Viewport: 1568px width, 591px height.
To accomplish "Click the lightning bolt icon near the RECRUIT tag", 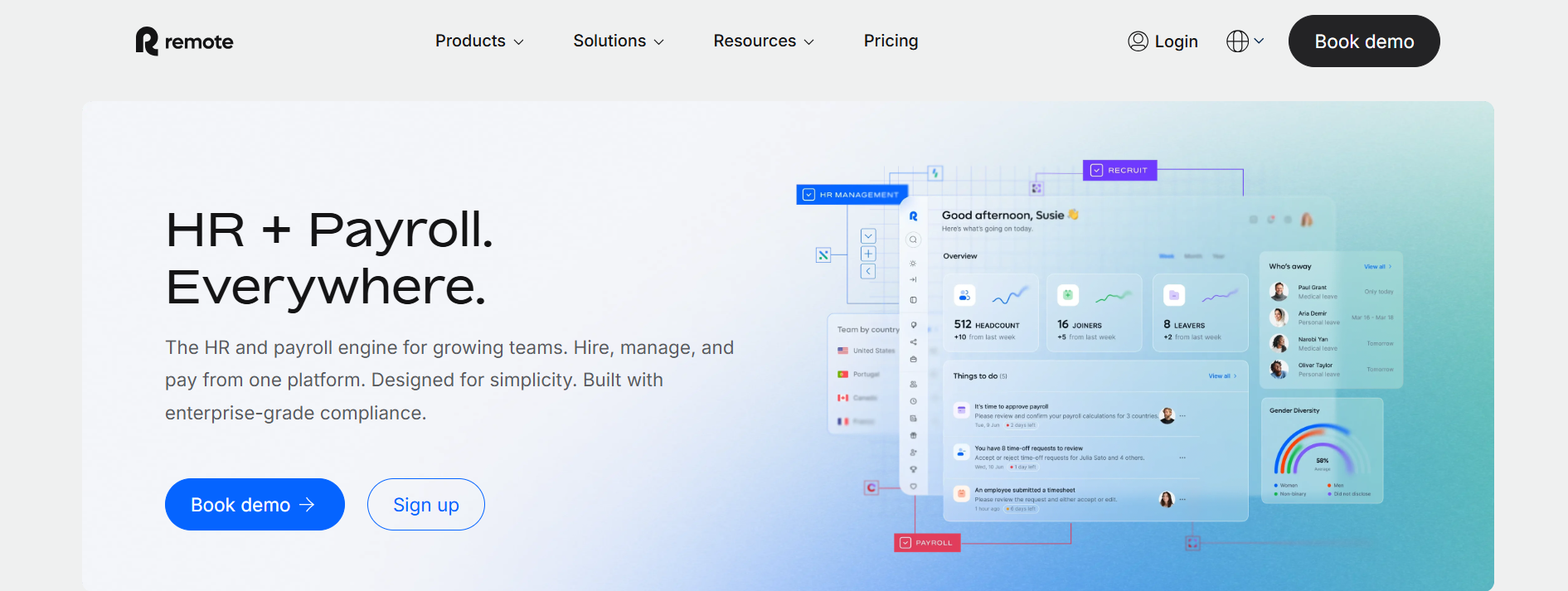I will click(934, 173).
